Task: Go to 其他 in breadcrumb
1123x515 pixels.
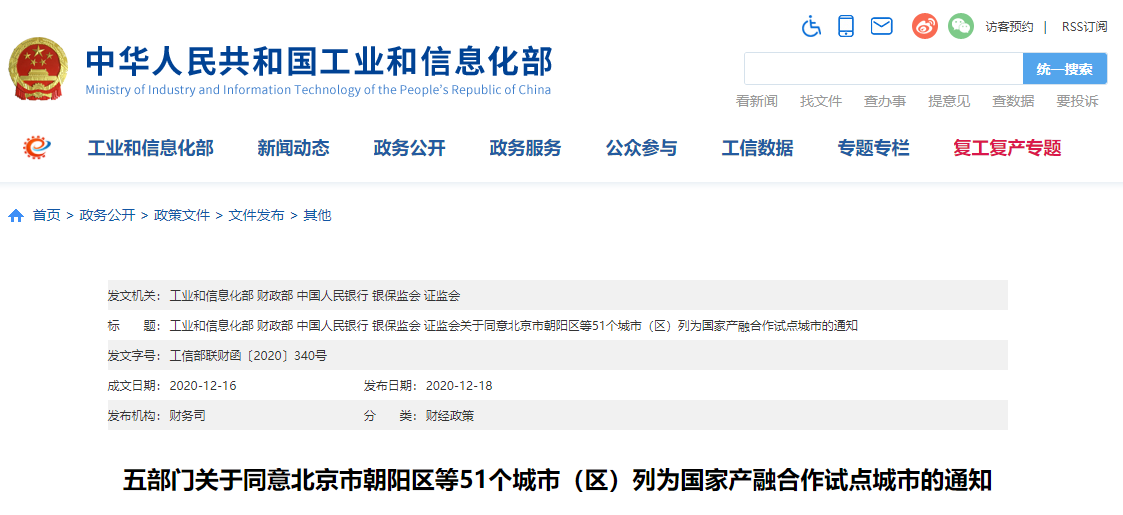Action: (317, 215)
